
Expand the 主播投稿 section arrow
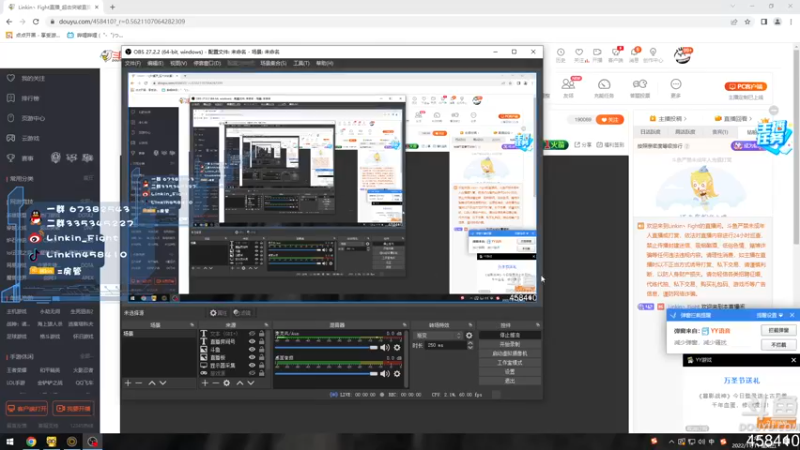click(685, 119)
